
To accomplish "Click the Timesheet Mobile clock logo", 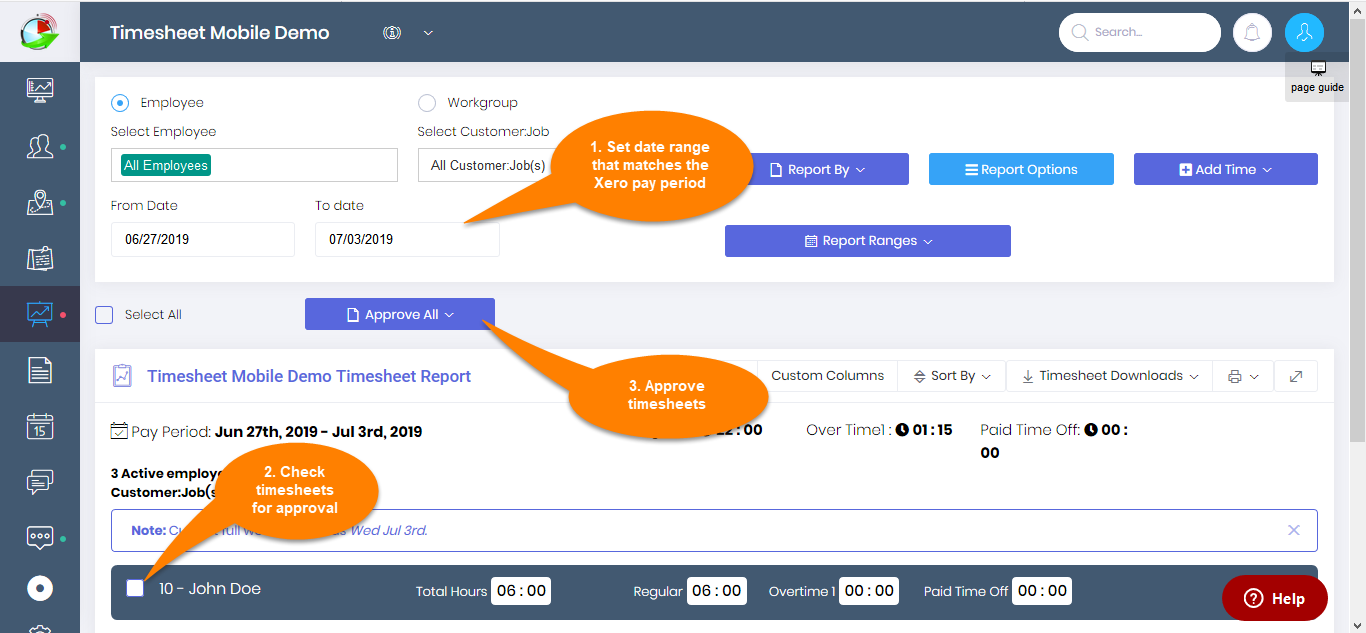I will [x=40, y=31].
